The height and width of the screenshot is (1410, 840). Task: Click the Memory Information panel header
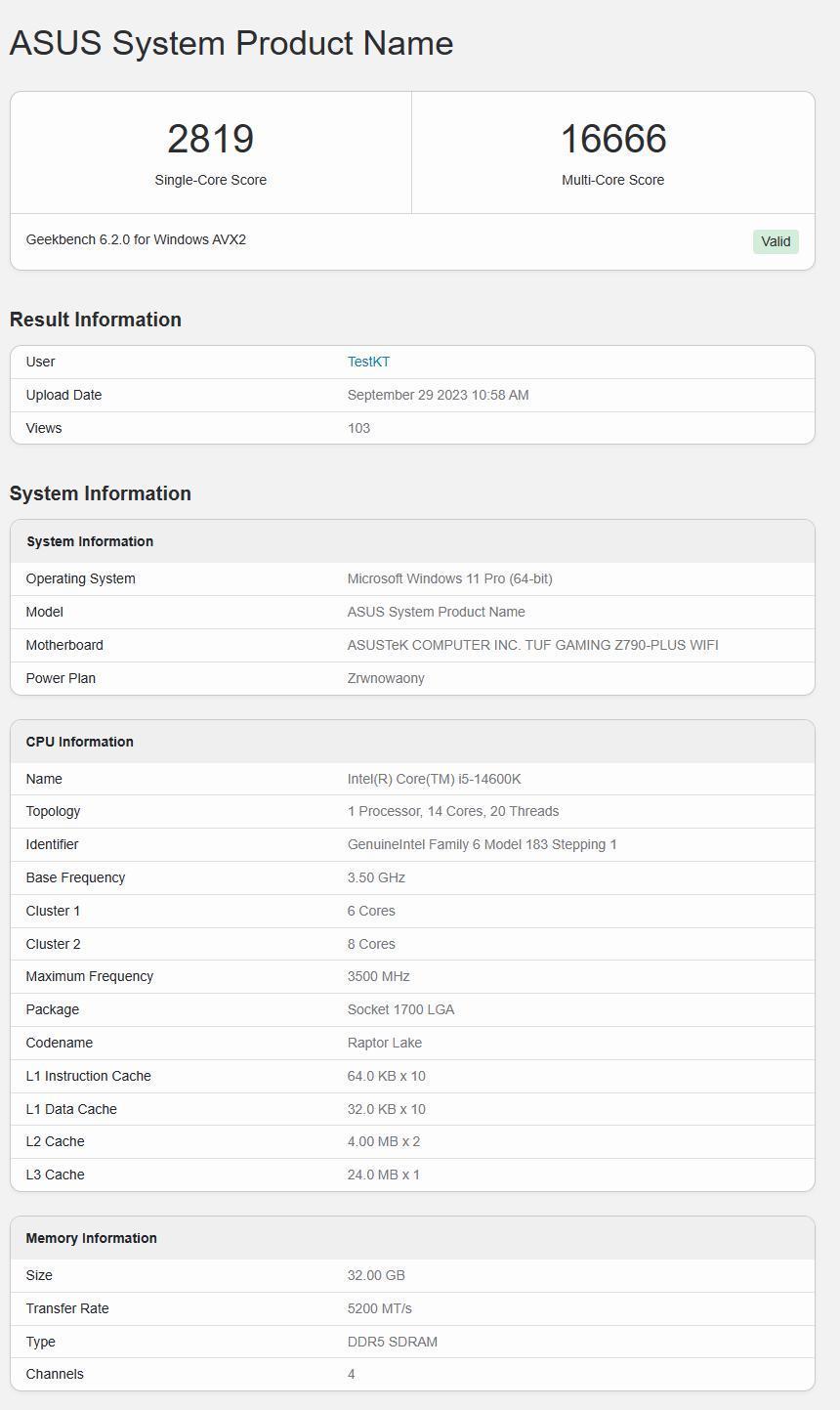pos(91,1238)
